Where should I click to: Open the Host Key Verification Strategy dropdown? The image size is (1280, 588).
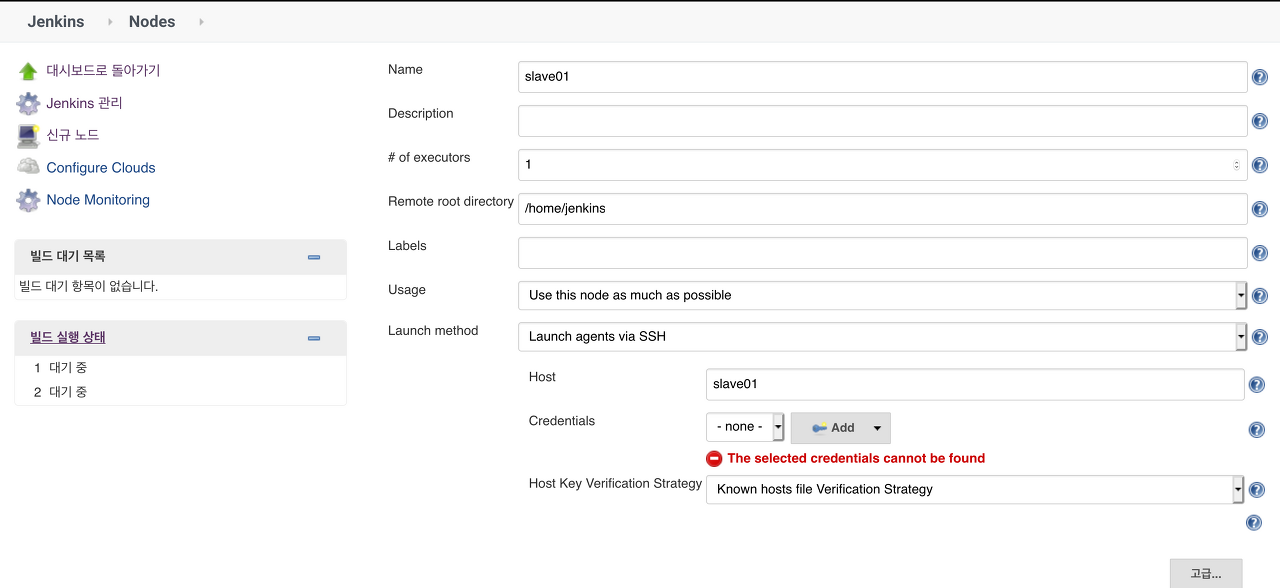click(975, 489)
